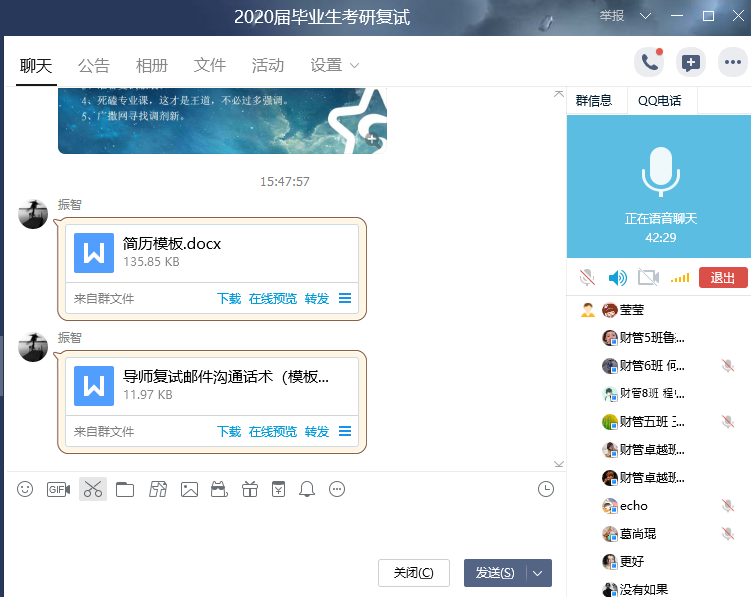Open message history clock icon

[x=545, y=489]
